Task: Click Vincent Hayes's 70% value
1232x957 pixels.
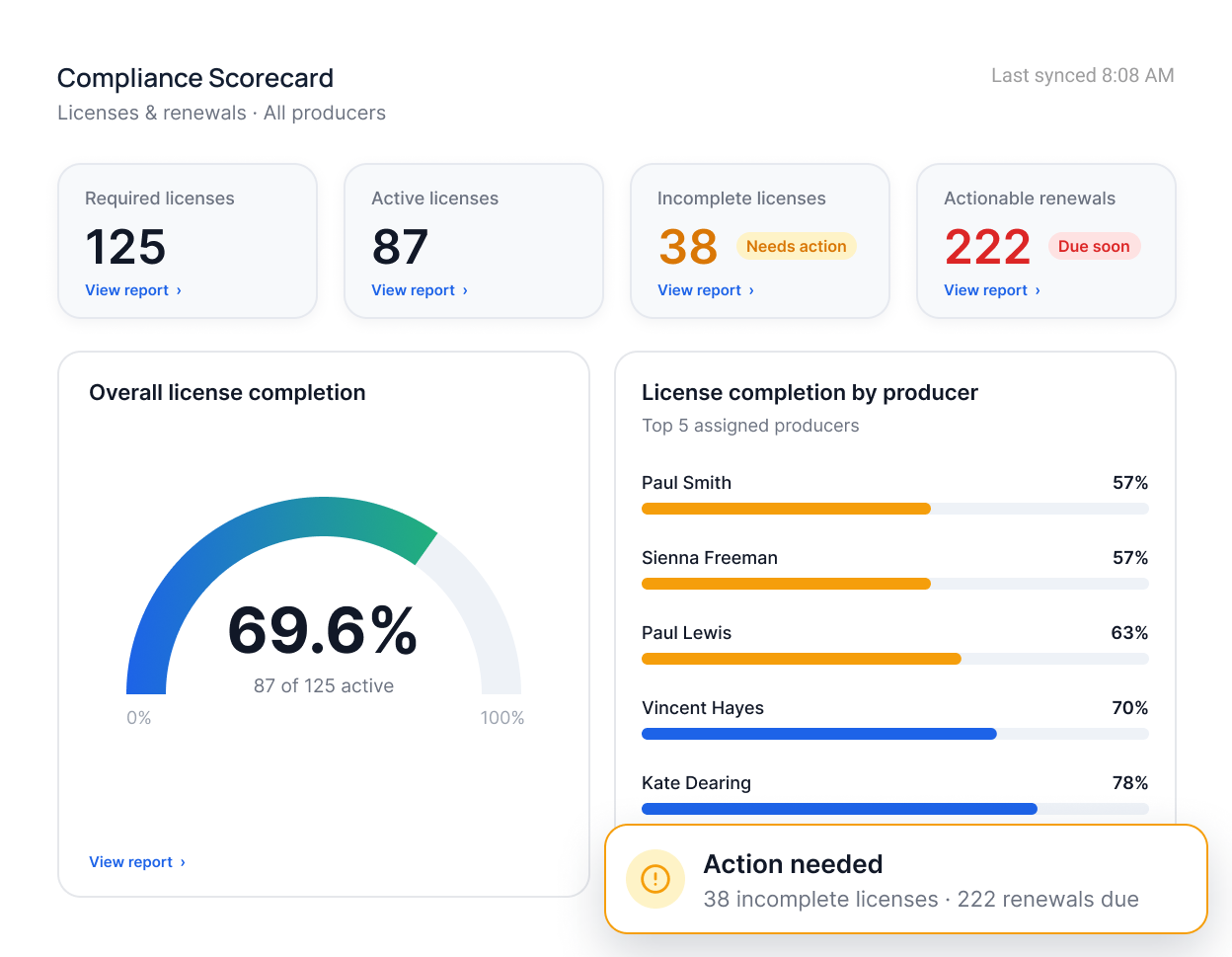Action: (1129, 708)
